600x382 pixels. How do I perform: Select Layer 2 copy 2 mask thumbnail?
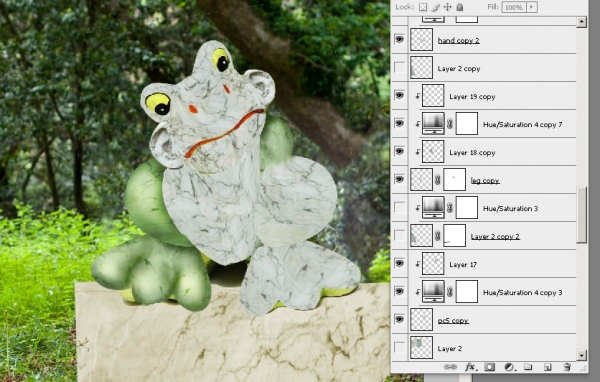[x=454, y=235]
